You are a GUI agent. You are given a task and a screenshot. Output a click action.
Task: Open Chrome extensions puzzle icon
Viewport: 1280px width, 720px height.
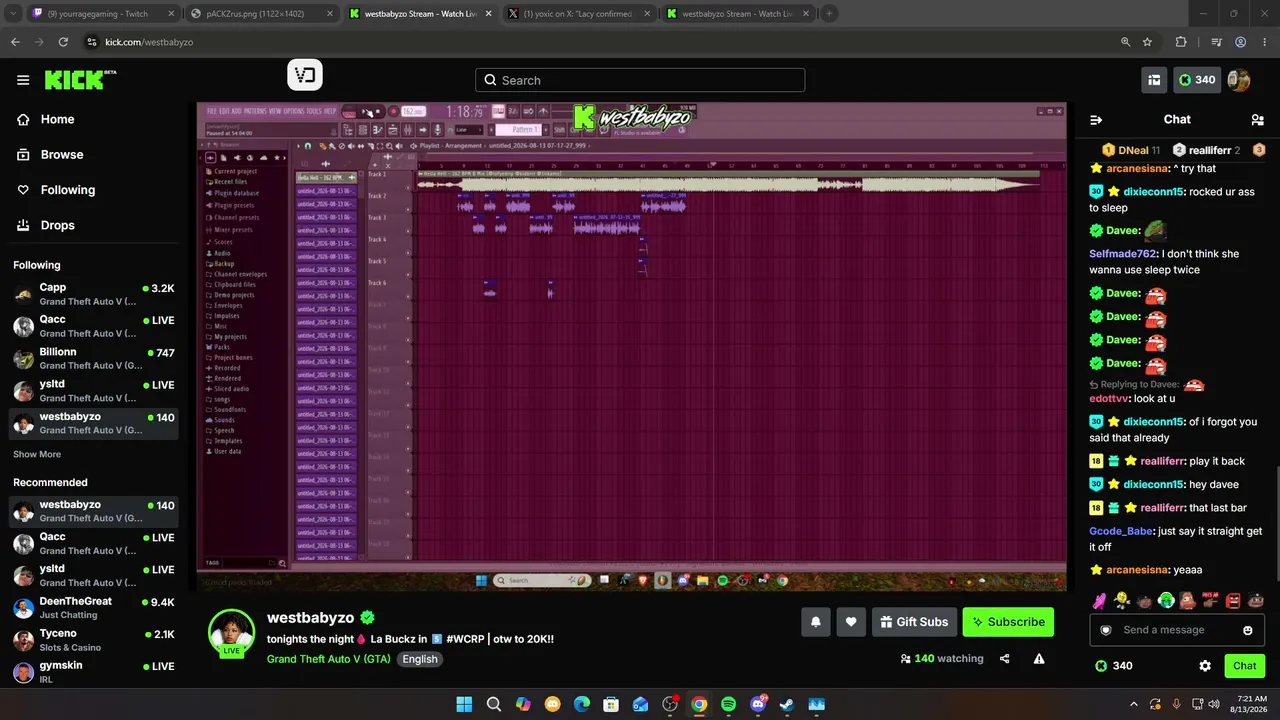(x=1181, y=42)
